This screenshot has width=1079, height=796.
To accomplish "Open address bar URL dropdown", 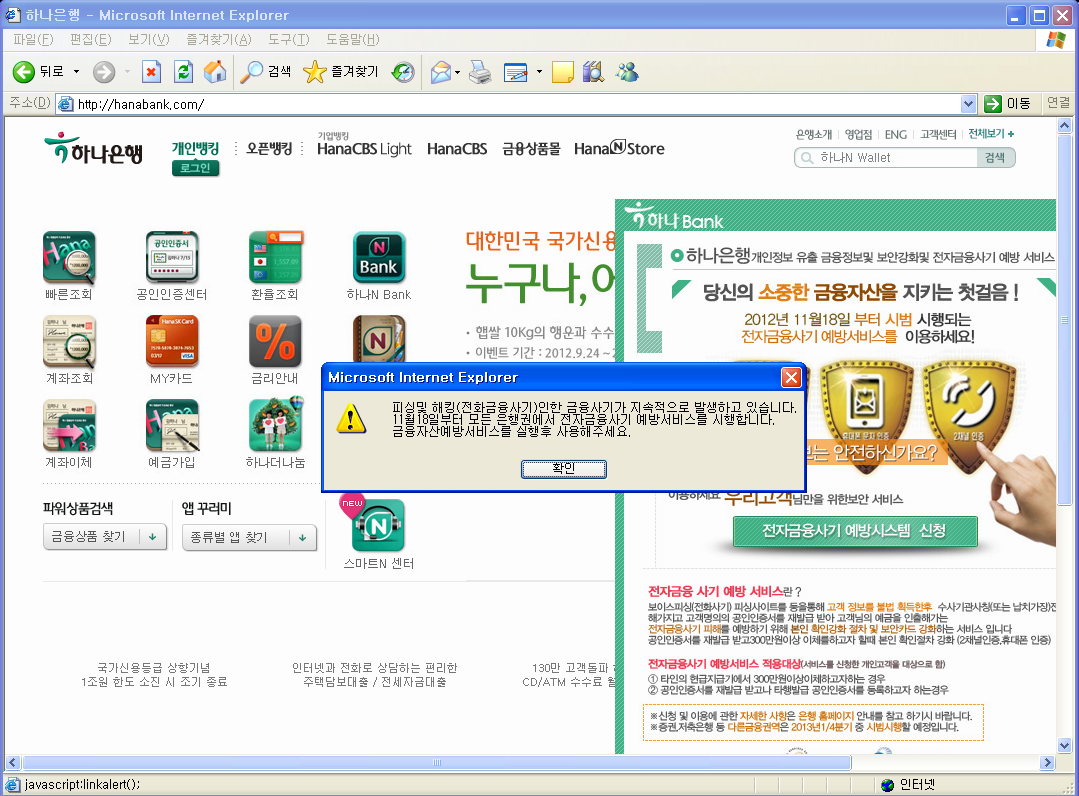I will tap(968, 104).
